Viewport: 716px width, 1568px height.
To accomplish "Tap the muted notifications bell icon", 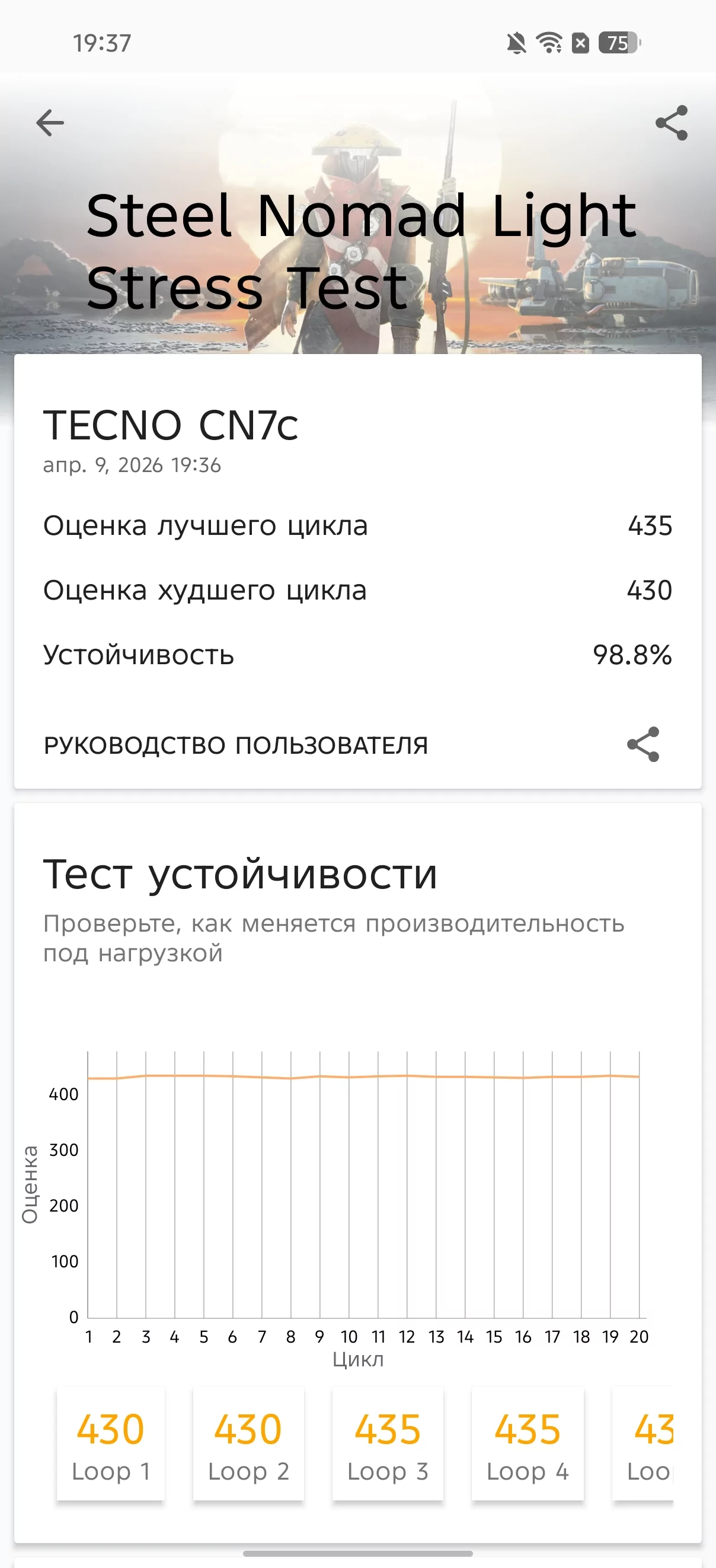I will pyautogui.click(x=516, y=43).
